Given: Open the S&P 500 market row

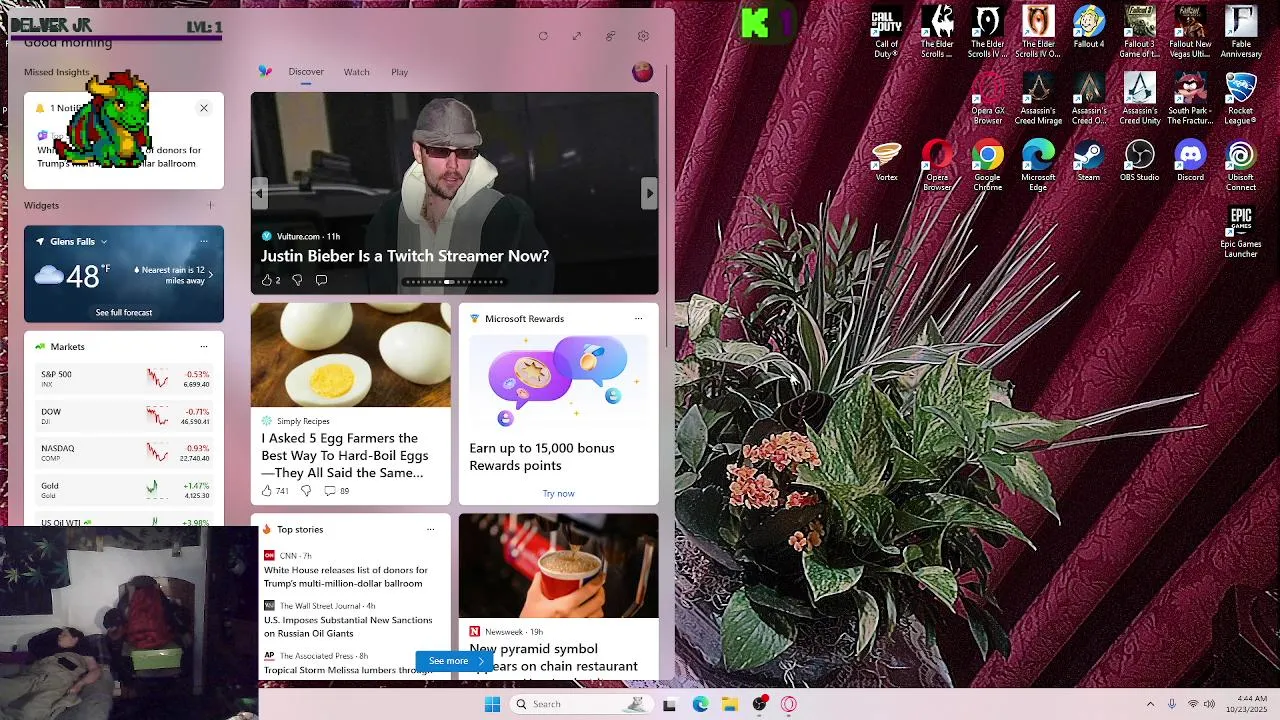Looking at the screenshot, I should pyautogui.click(x=124, y=379).
